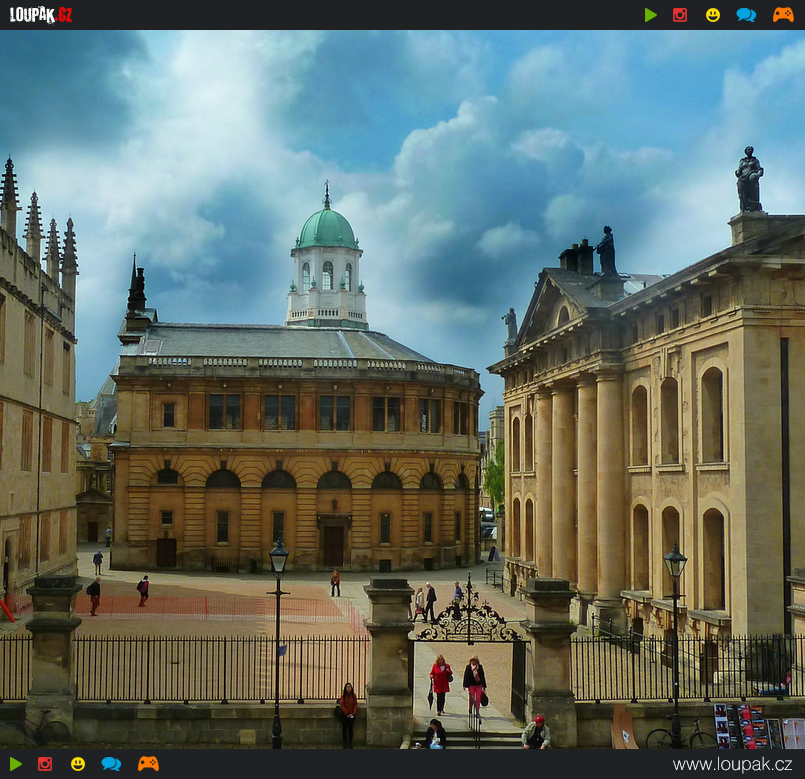
Task: Open the red camera icon in top bar
Action: pos(680,15)
